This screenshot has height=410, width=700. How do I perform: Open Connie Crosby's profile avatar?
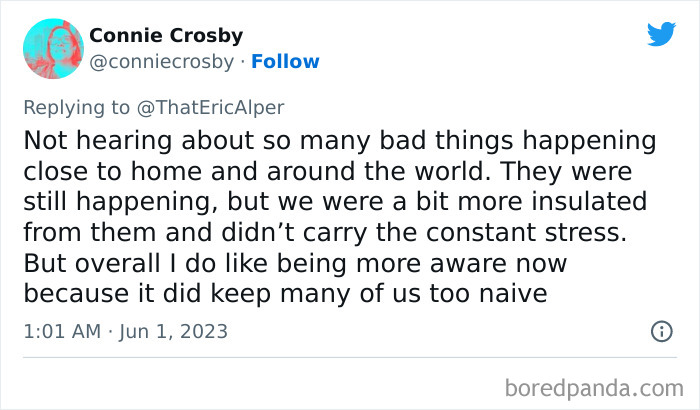(52, 48)
